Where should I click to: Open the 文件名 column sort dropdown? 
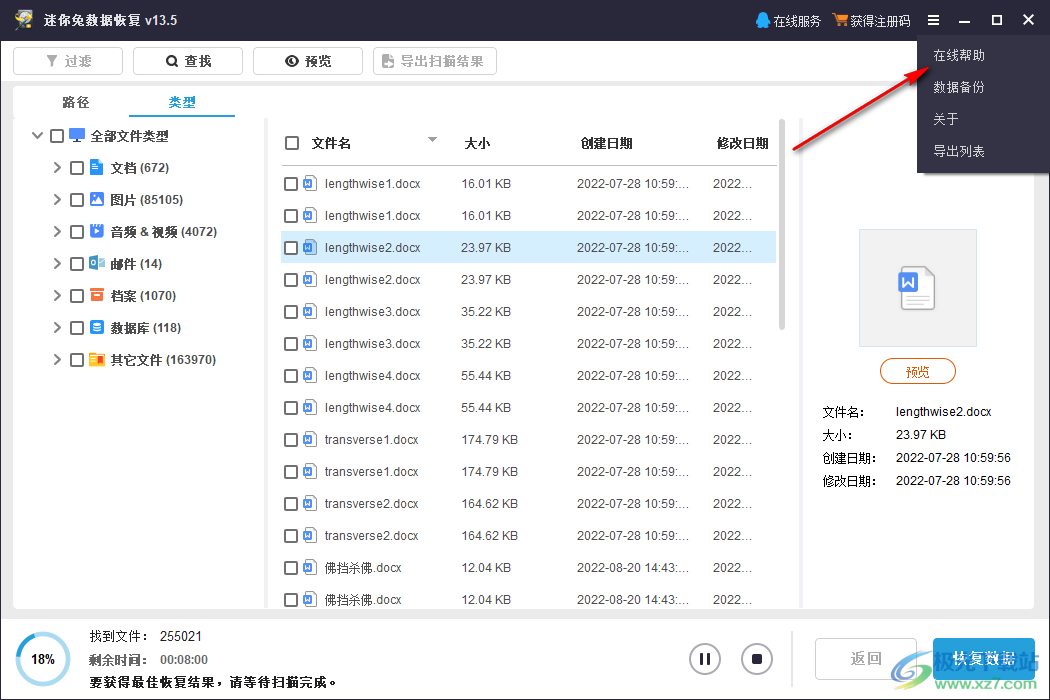pos(432,141)
